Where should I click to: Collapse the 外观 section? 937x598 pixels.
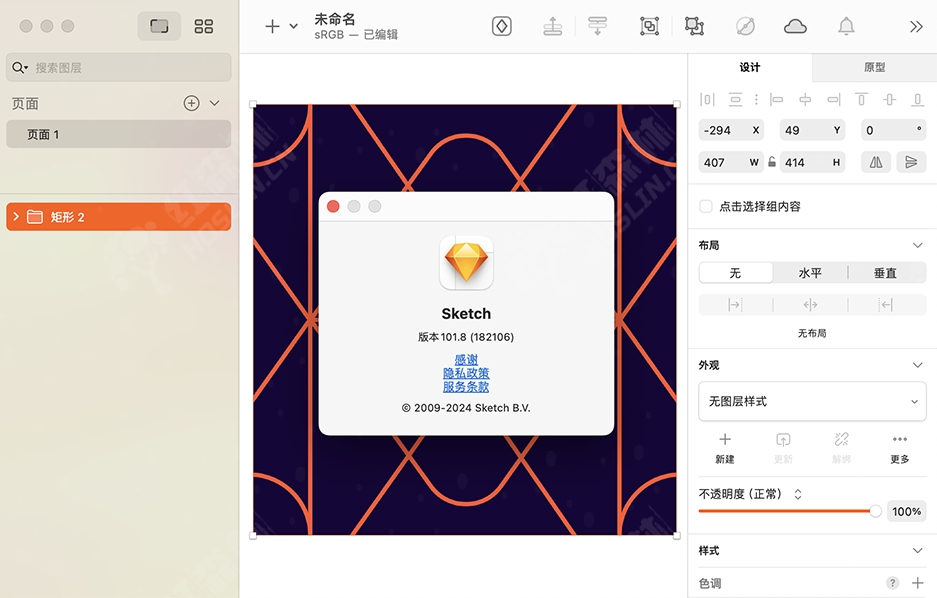tap(917, 365)
